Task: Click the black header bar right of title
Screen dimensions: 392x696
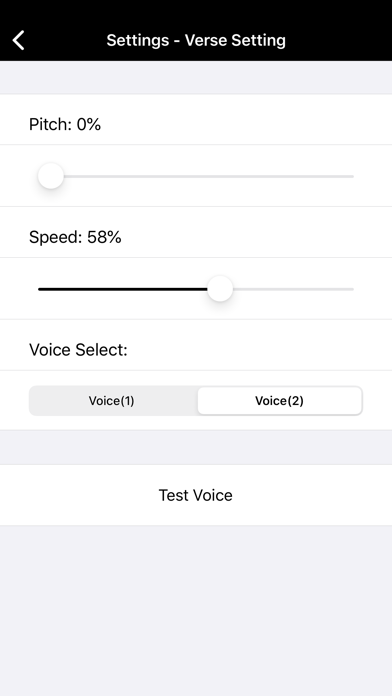Action: (x=339, y=40)
